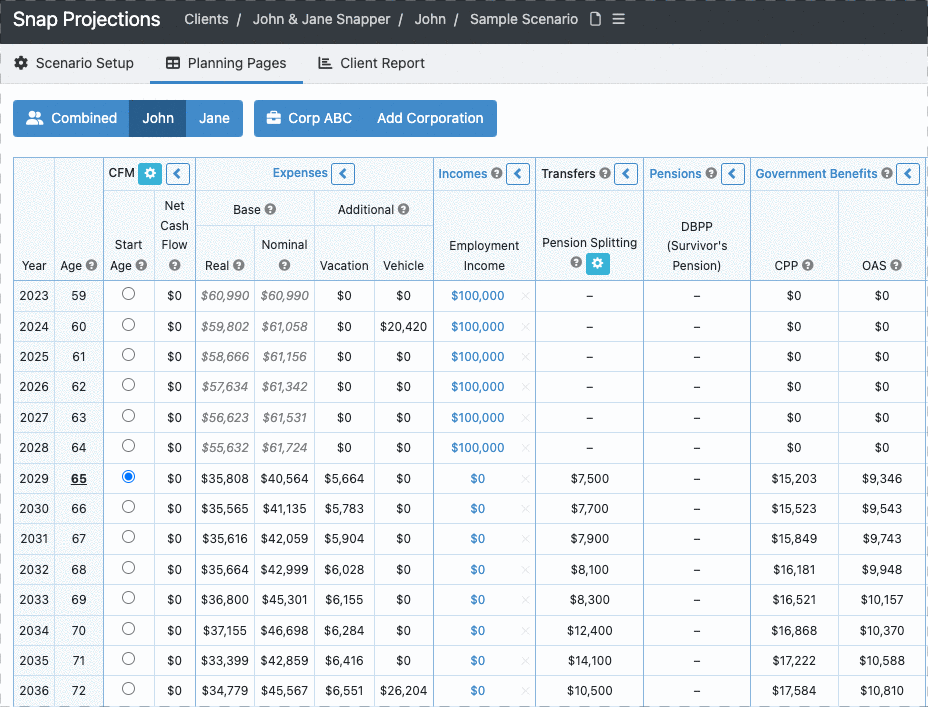Switch to Scenario Setup tab
This screenshot has height=707, width=928.
click(74, 63)
